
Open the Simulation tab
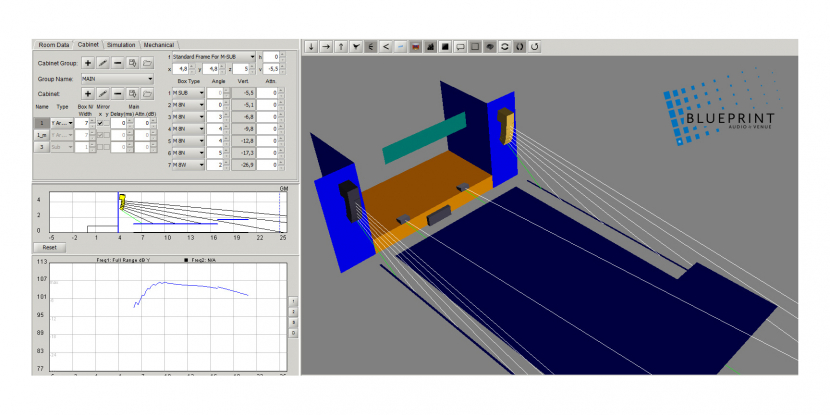tap(121, 45)
